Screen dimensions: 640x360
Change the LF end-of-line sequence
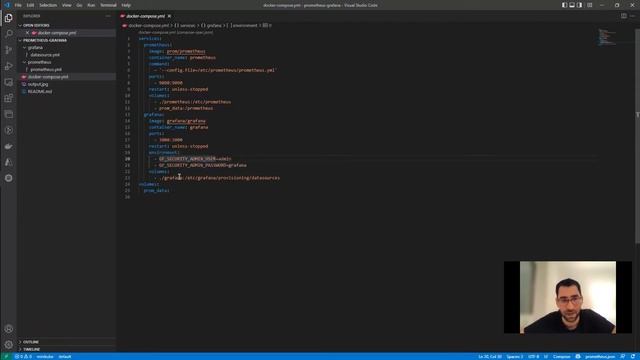(546, 357)
